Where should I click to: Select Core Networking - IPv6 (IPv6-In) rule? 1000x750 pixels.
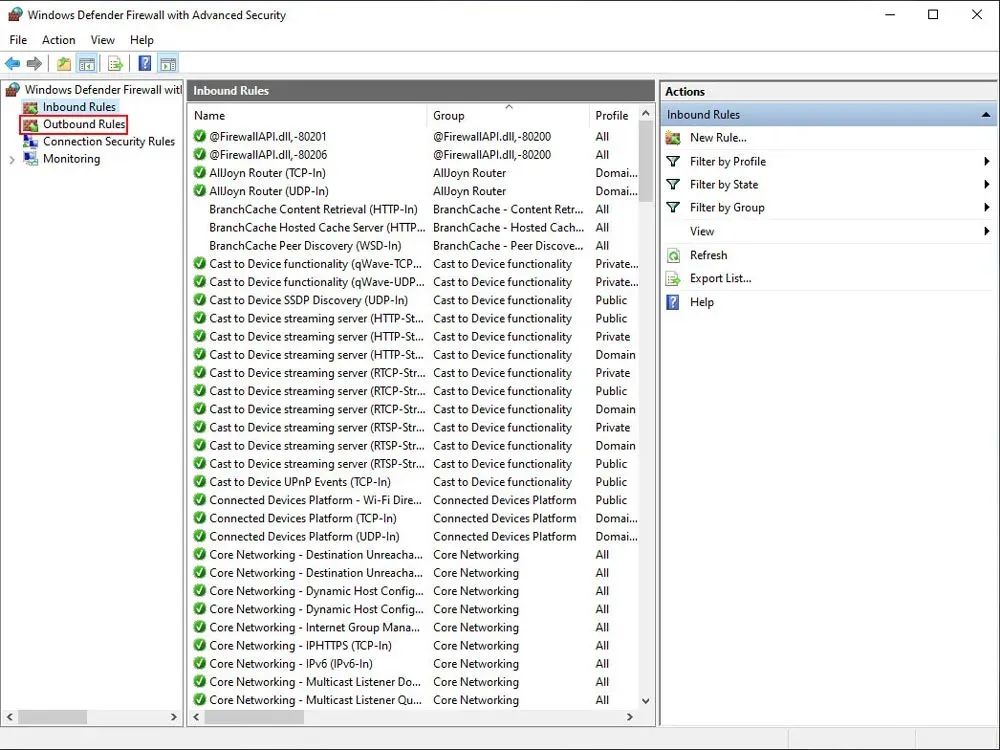(x=291, y=664)
